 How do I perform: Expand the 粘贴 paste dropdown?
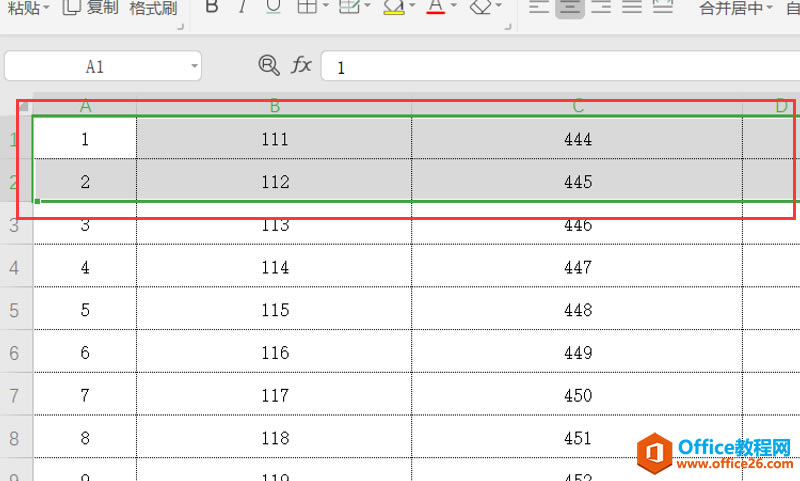point(46,7)
